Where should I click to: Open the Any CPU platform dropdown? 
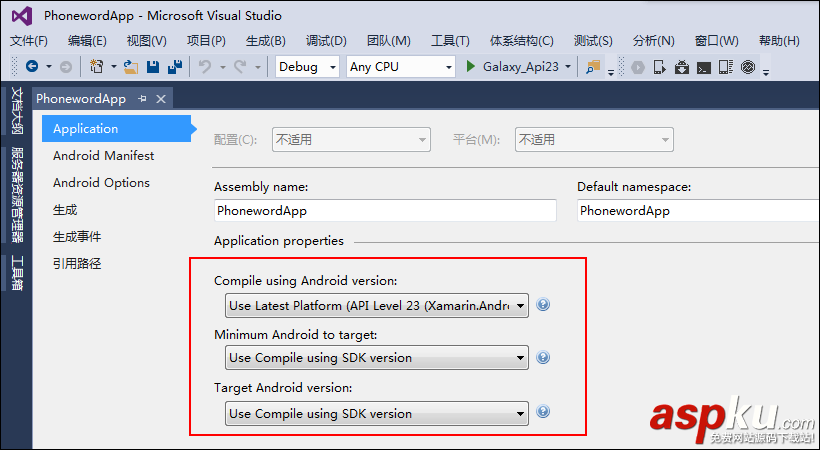(x=399, y=67)
